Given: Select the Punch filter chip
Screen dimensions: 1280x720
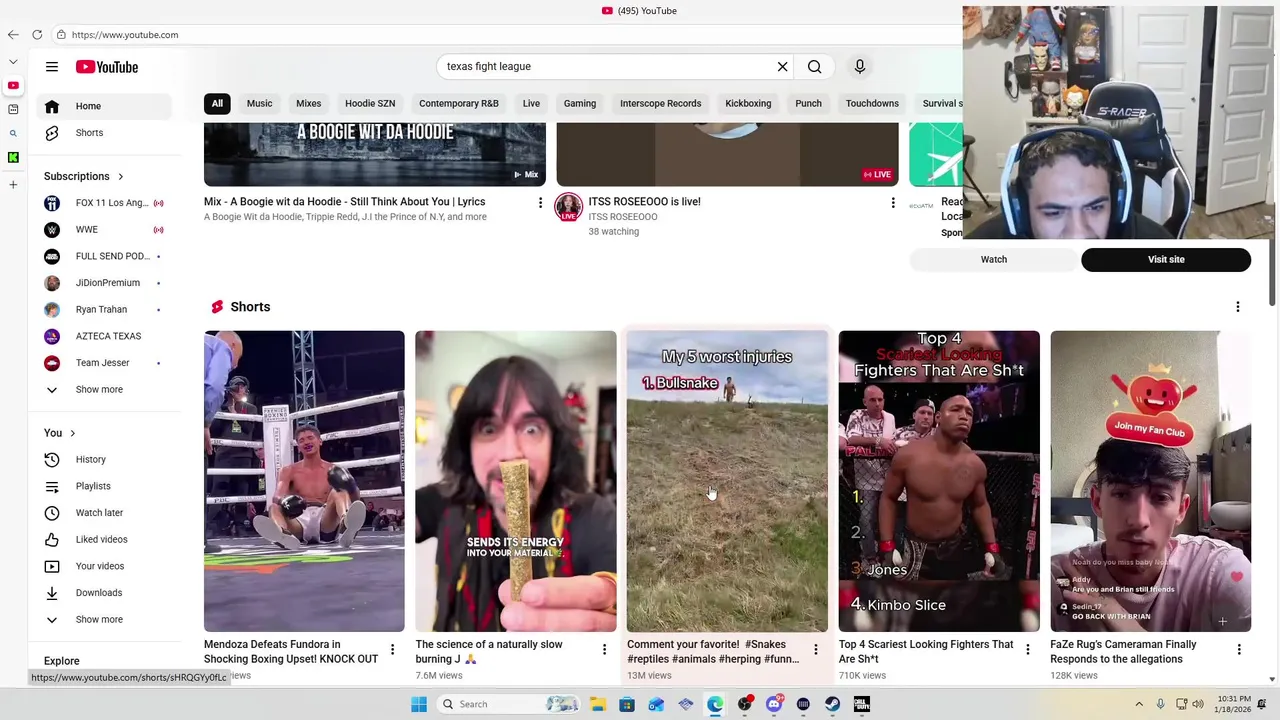Looking at the screenshot, I should pyautogui.click(x=808, y=103).
